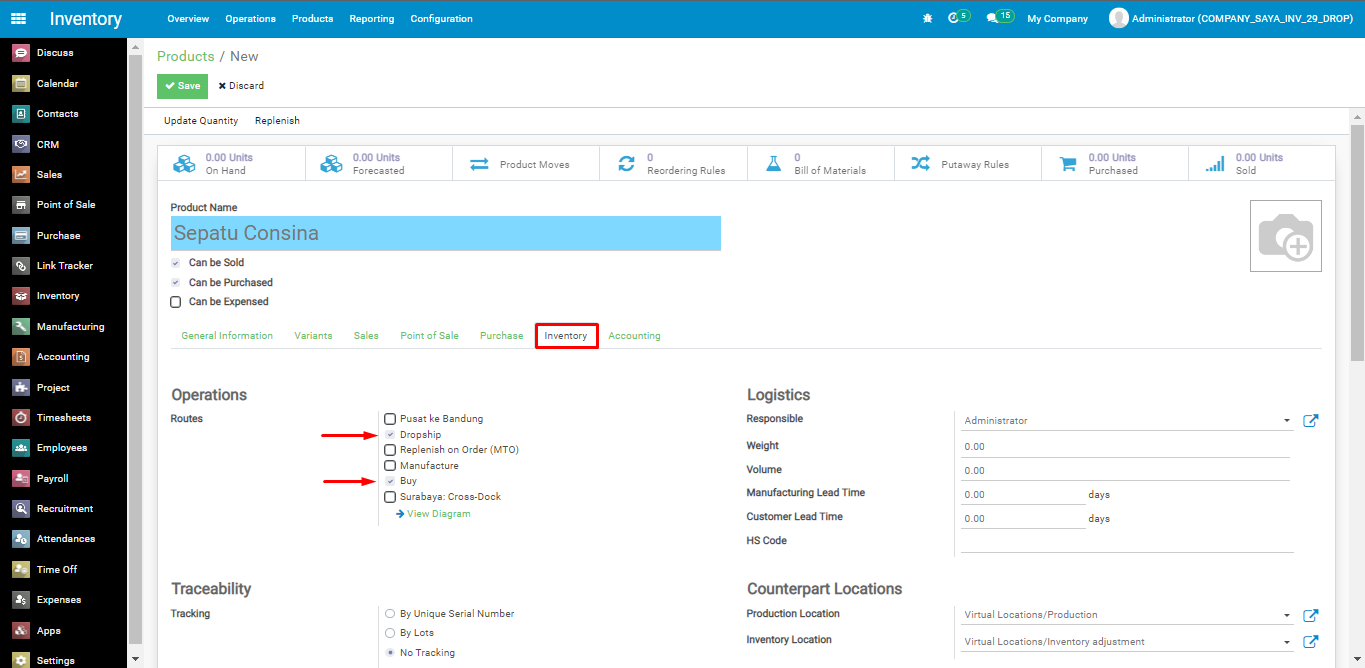The height and width of the screenshot is (668, 1365).
Task: Click the green Save button
Action: coord(182,86)
